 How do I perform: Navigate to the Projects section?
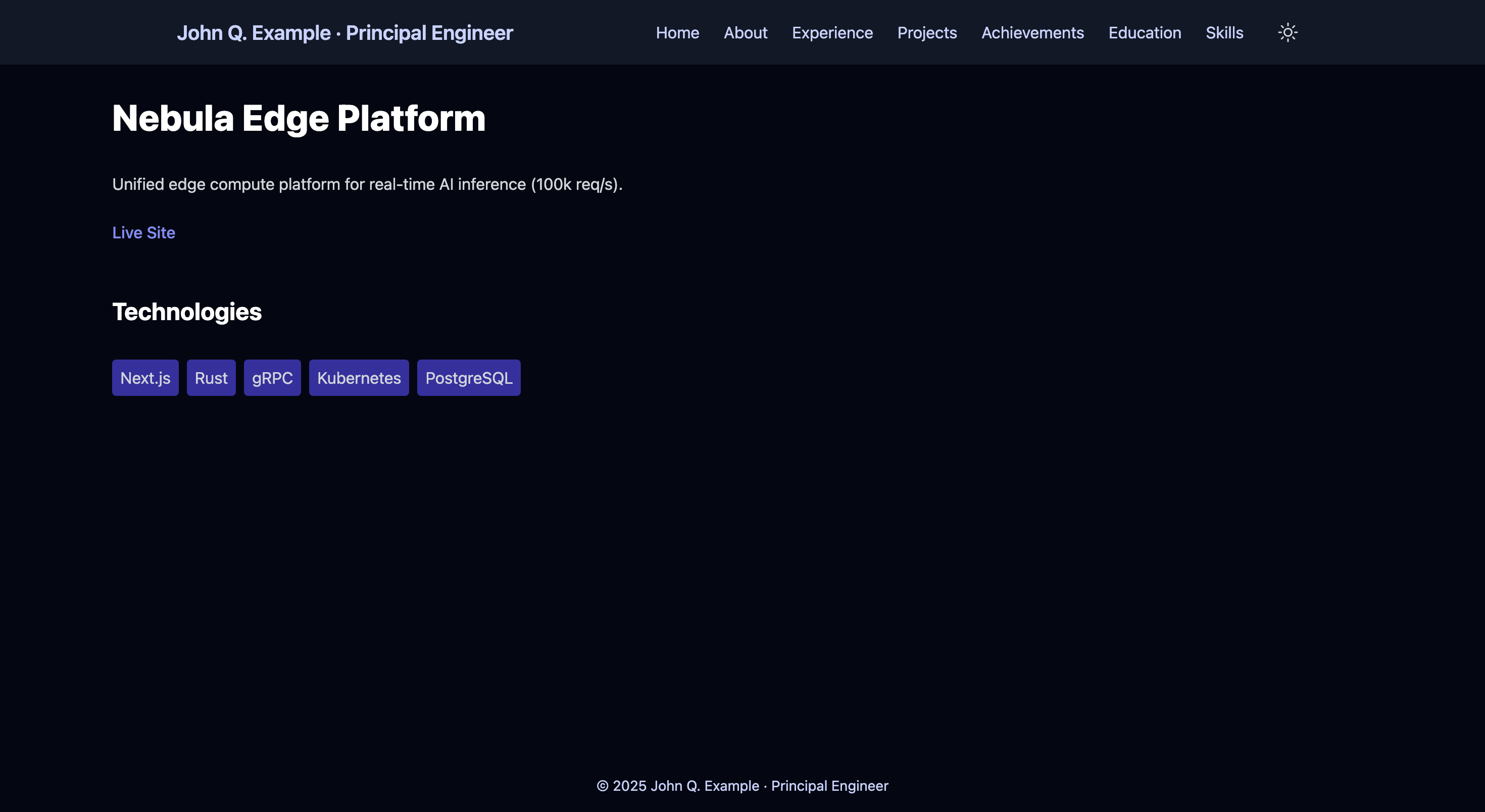(x=926, y=33)
